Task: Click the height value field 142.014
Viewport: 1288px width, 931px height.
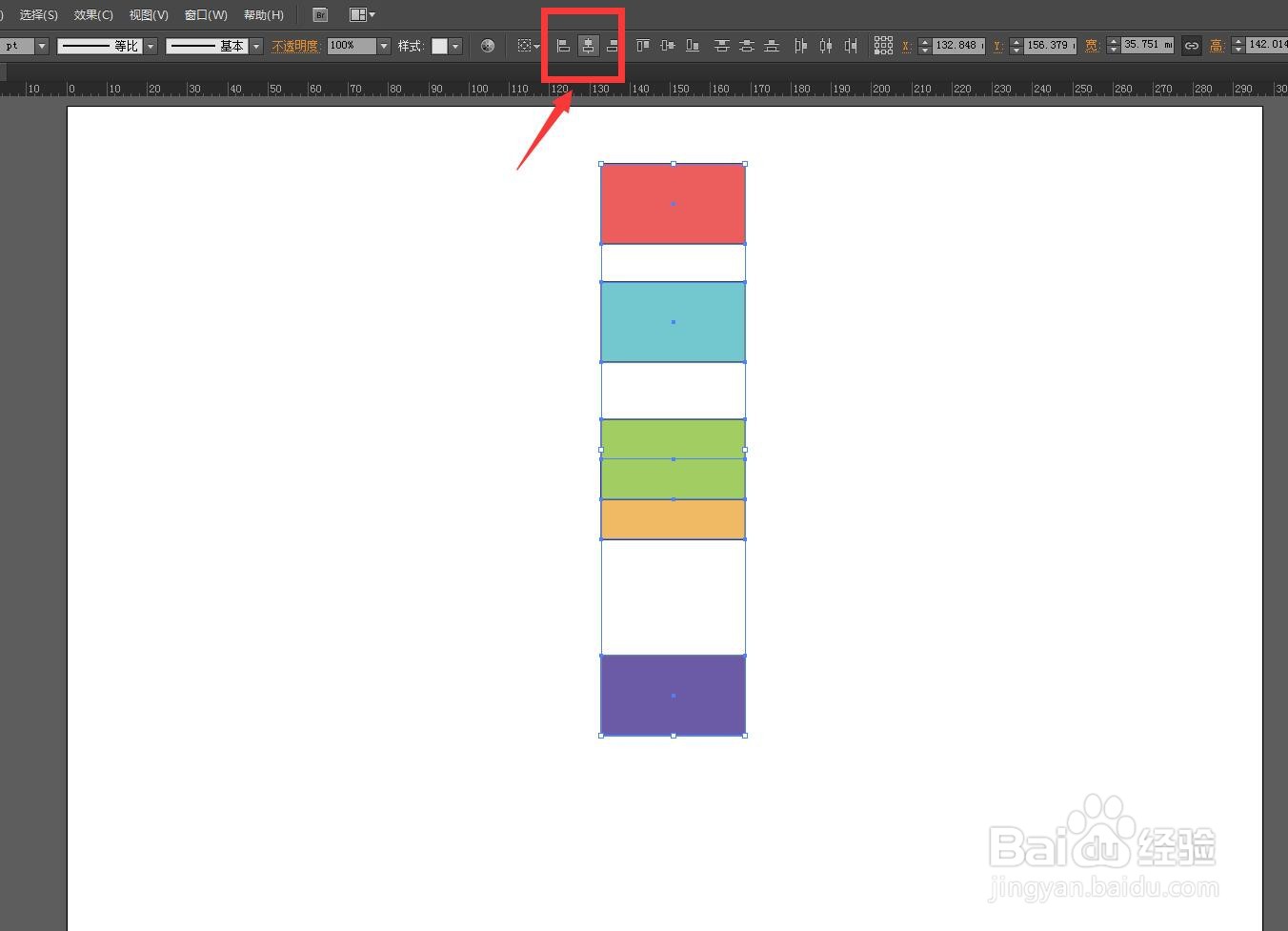Action: pos(1266,46)
